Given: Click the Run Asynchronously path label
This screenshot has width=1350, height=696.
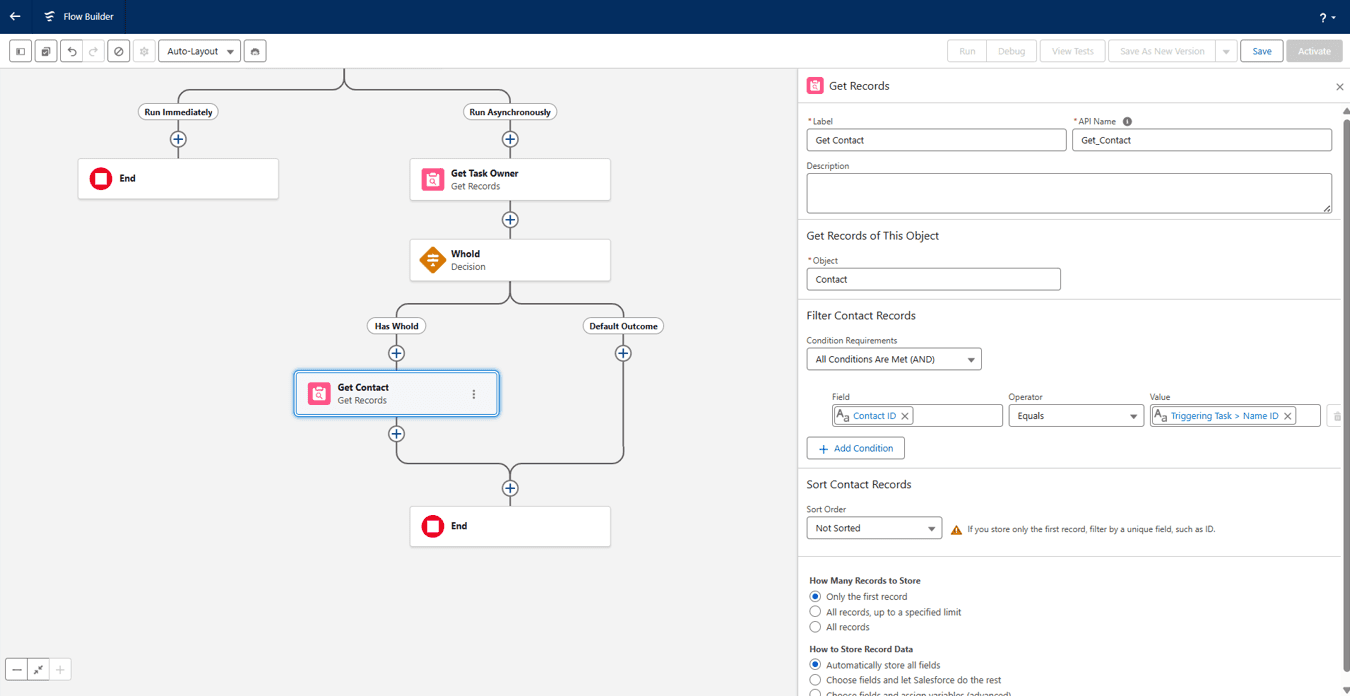Looking at the screenshot, I should 510,112.
